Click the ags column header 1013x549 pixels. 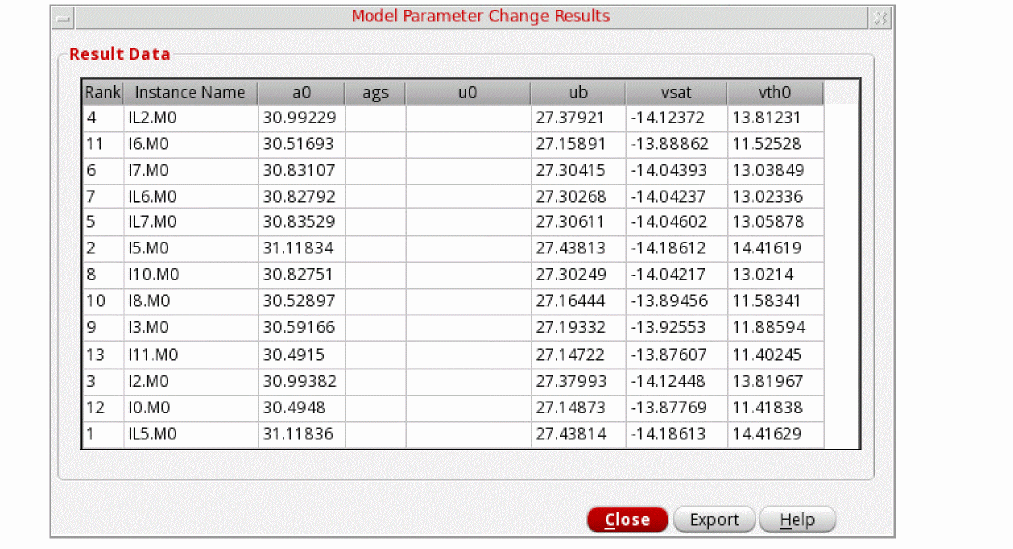pos(375,92)
